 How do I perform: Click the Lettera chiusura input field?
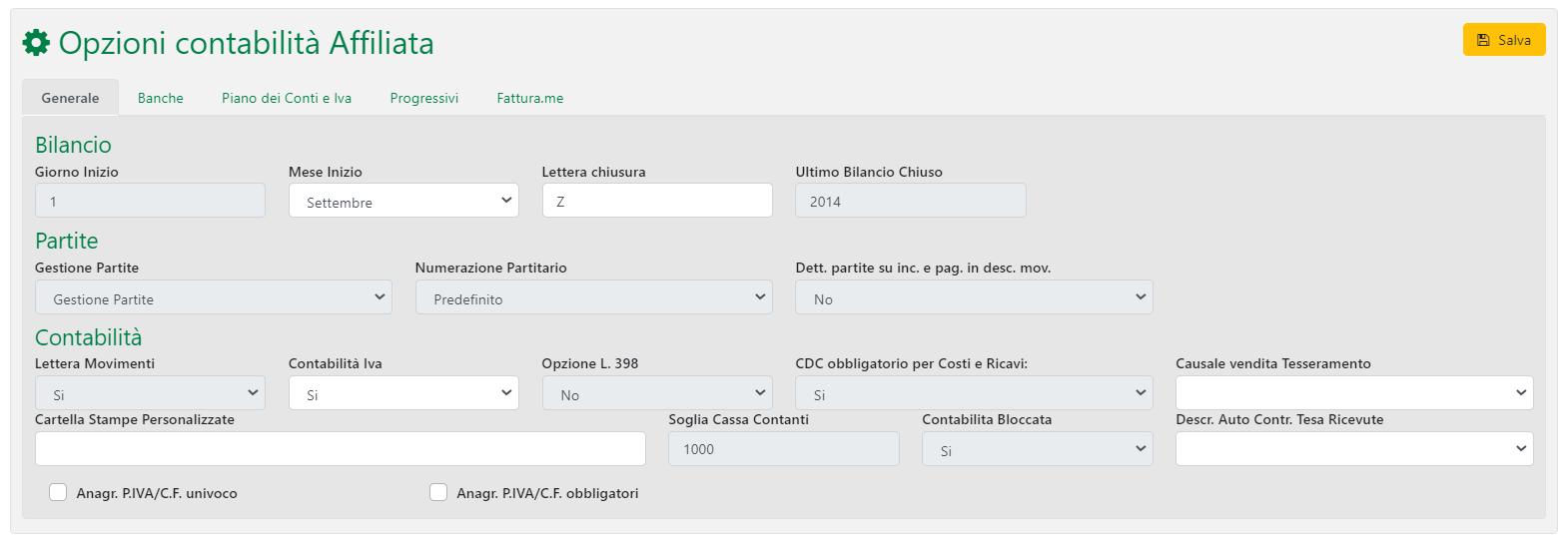657,201
